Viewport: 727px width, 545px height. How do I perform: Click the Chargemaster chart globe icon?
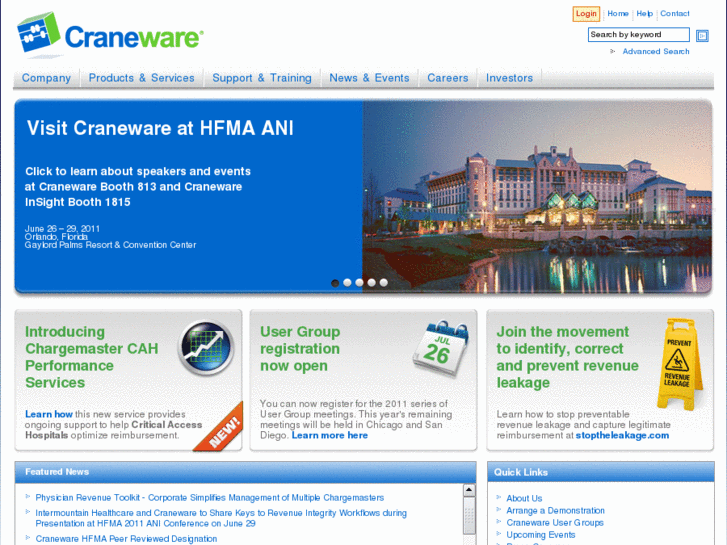[206, 347]
